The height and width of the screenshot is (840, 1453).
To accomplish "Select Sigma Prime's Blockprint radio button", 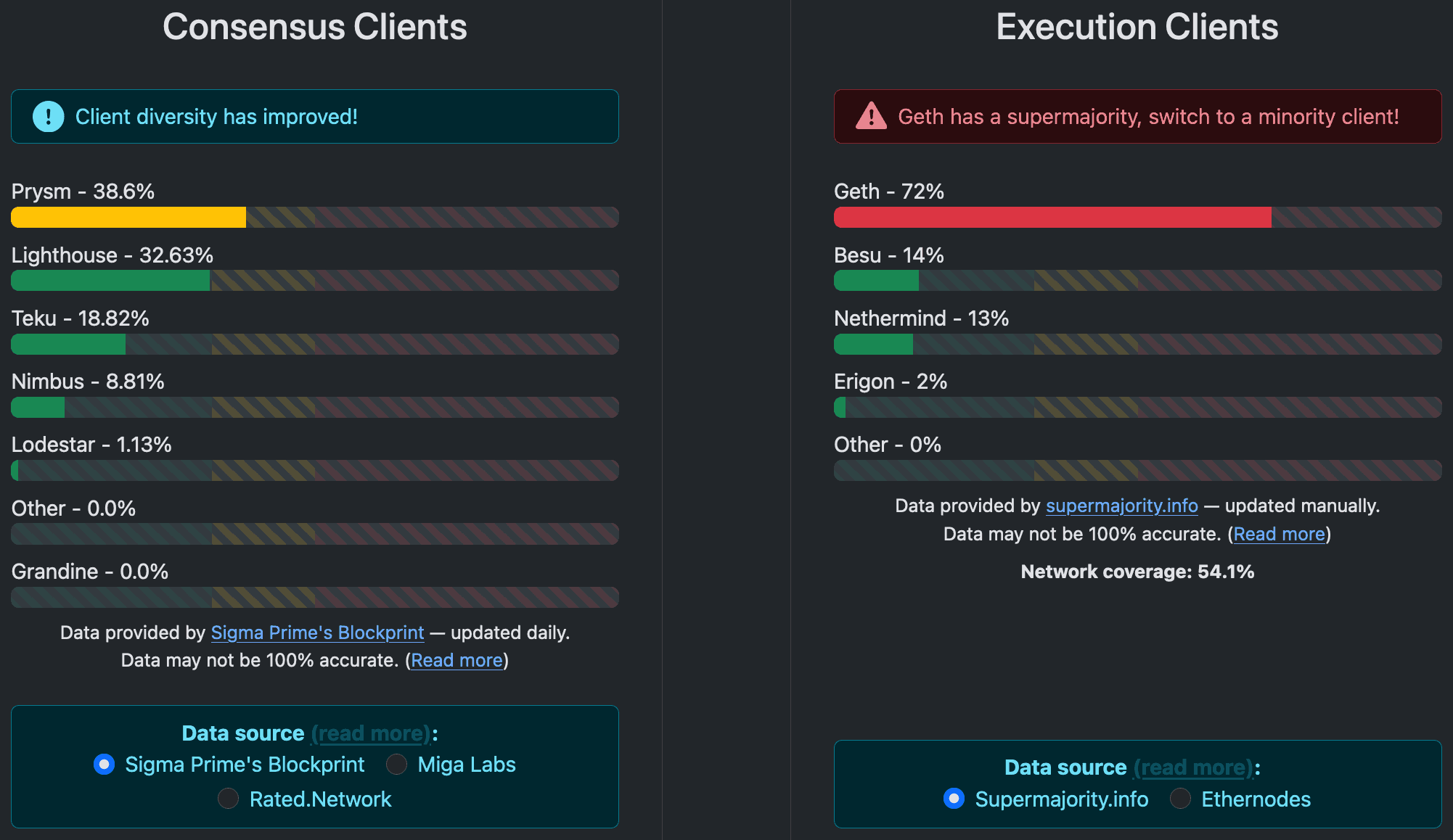I will pos(105,765).
